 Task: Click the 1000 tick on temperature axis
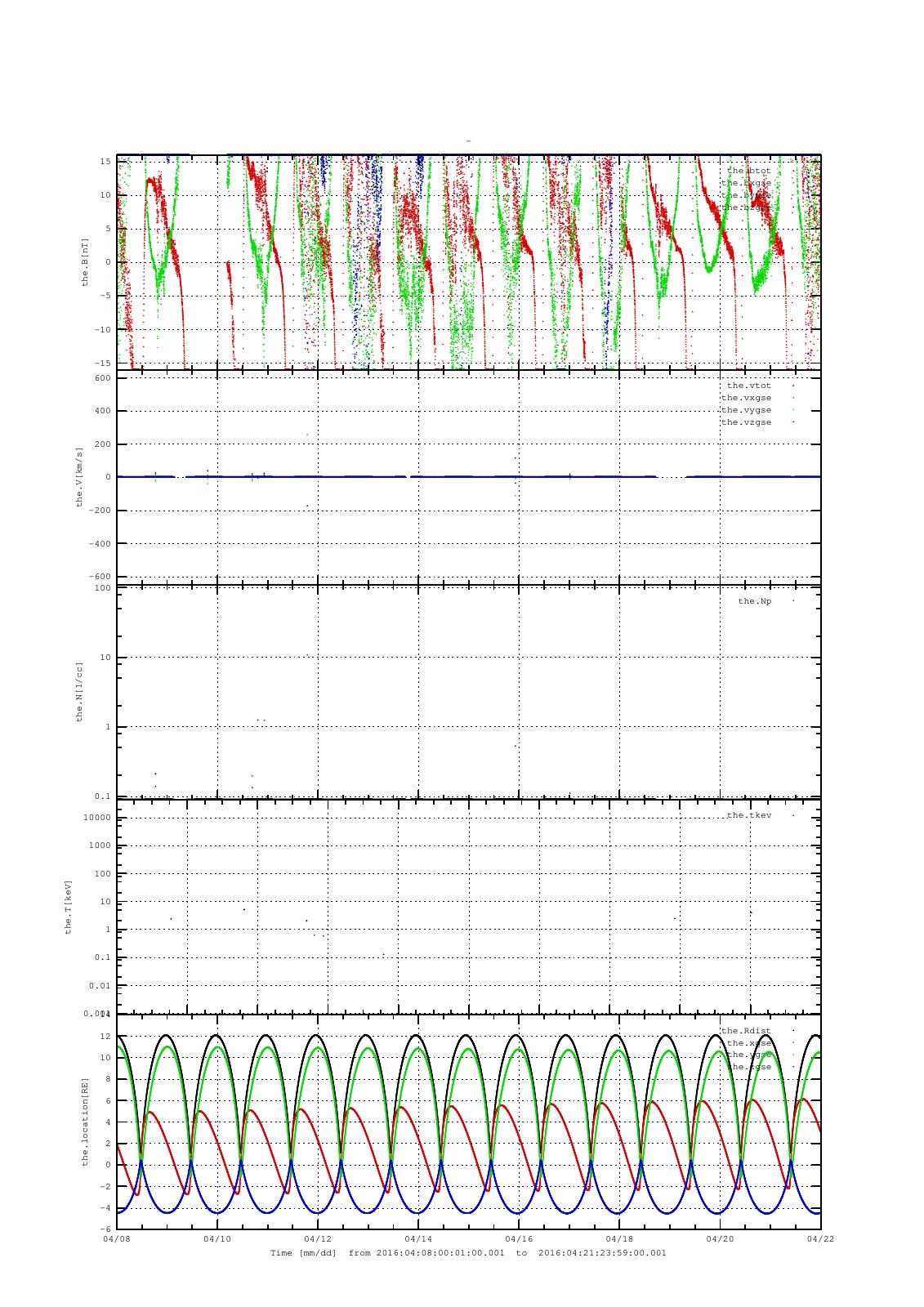pyautogui.click(x=100, y=846)
